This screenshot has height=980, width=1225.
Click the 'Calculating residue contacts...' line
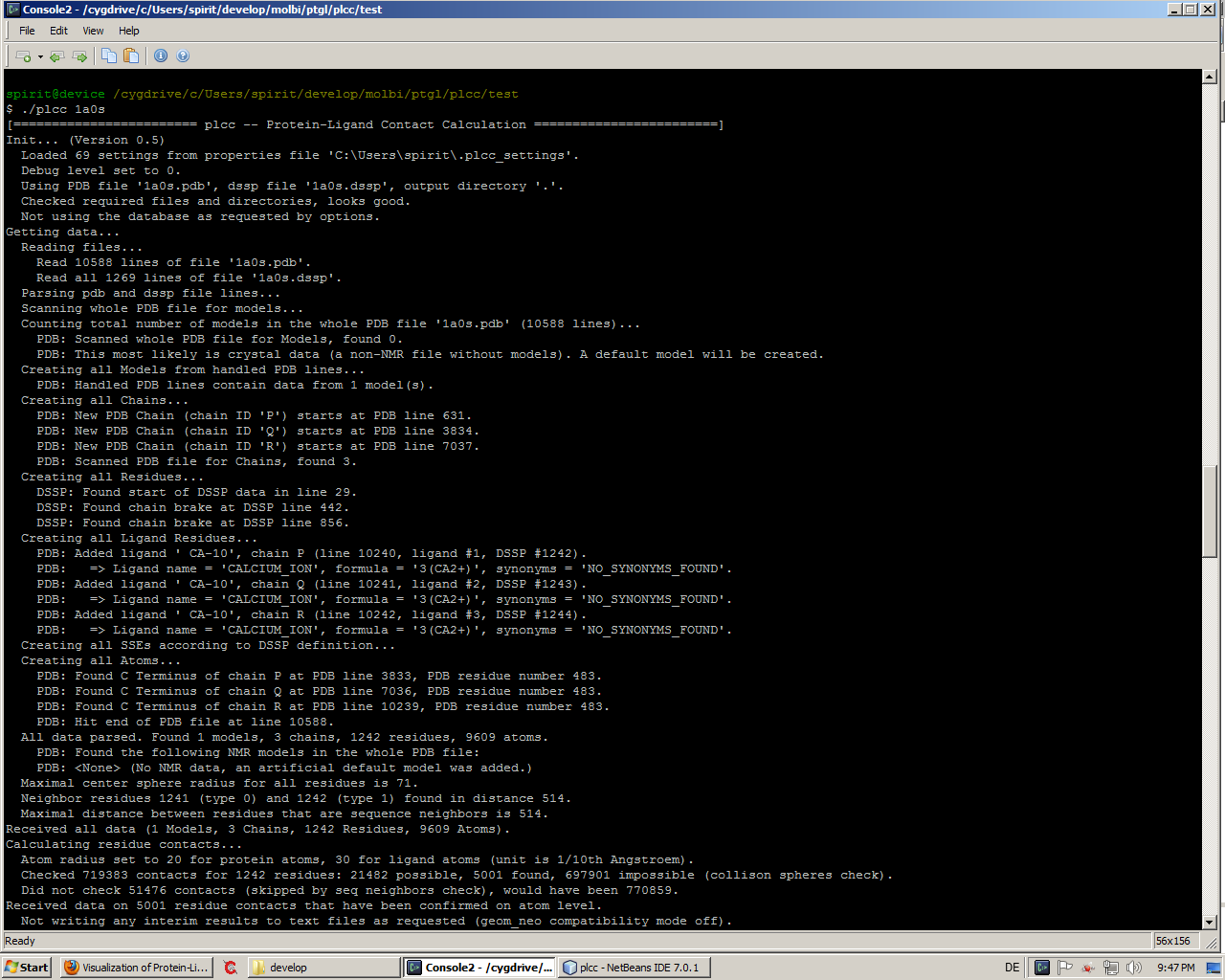click(124, 844)
